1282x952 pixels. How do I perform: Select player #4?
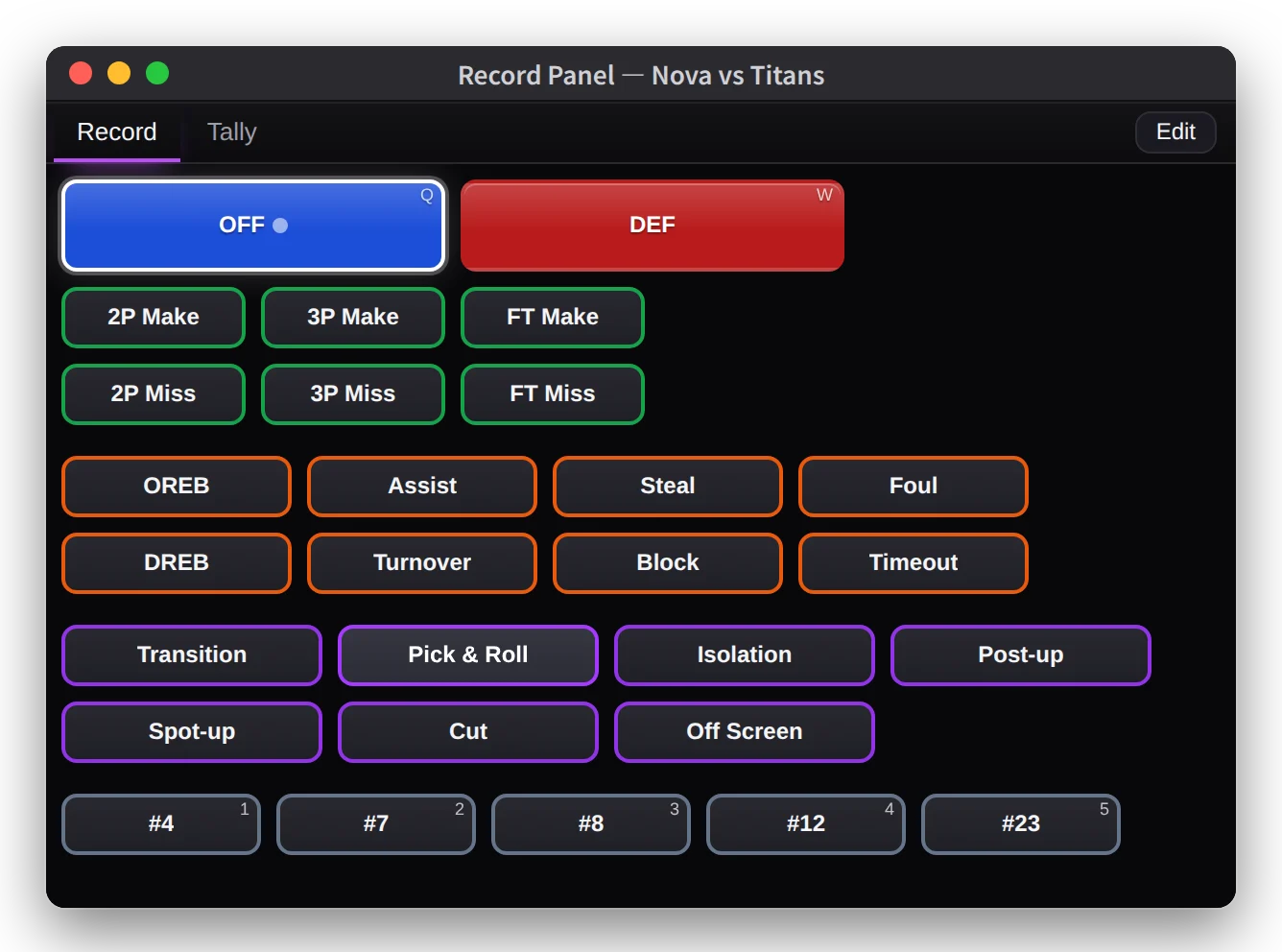click(161, 824)
